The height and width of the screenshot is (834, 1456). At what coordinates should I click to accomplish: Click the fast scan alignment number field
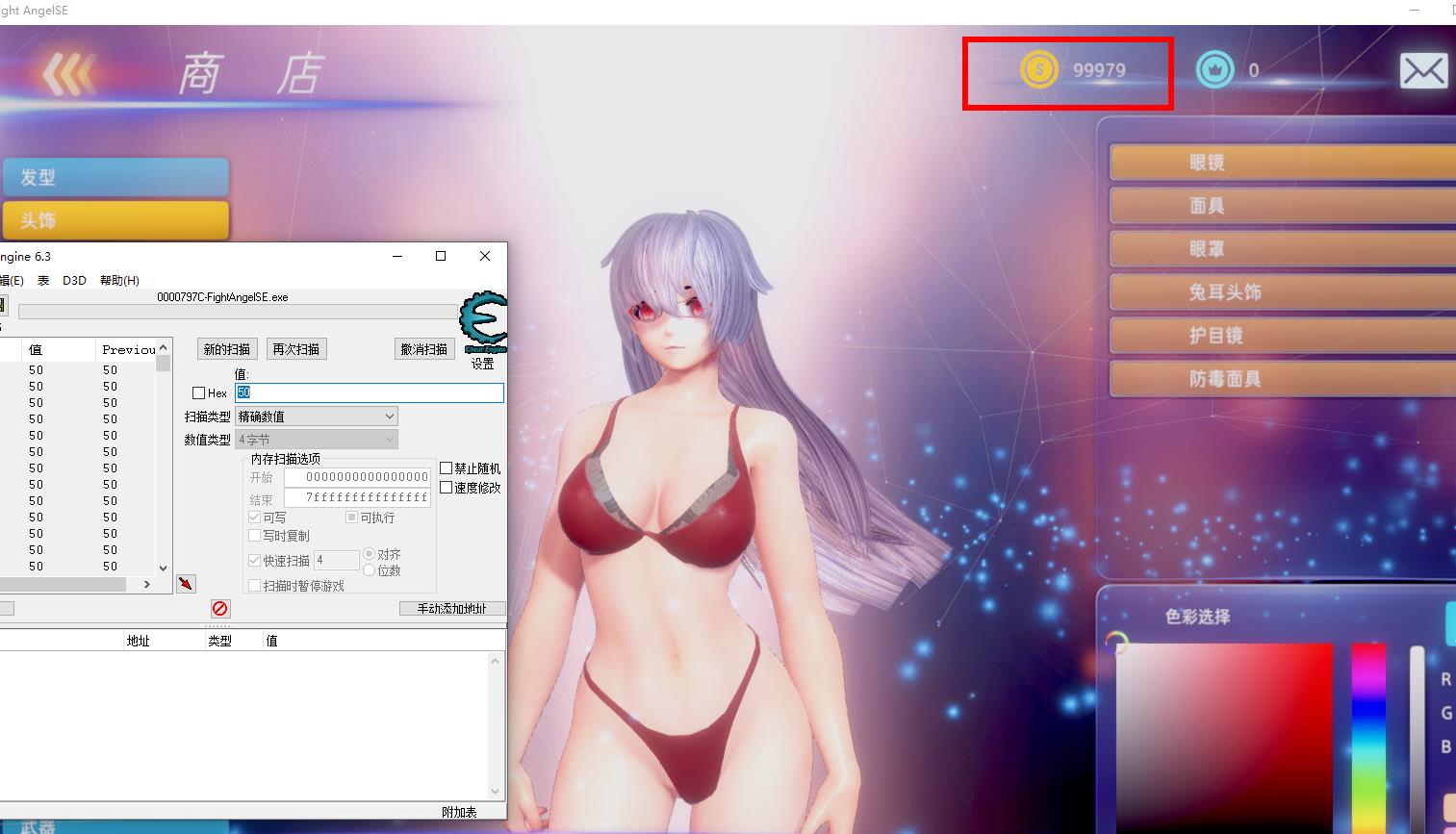(x=336, y=560)
